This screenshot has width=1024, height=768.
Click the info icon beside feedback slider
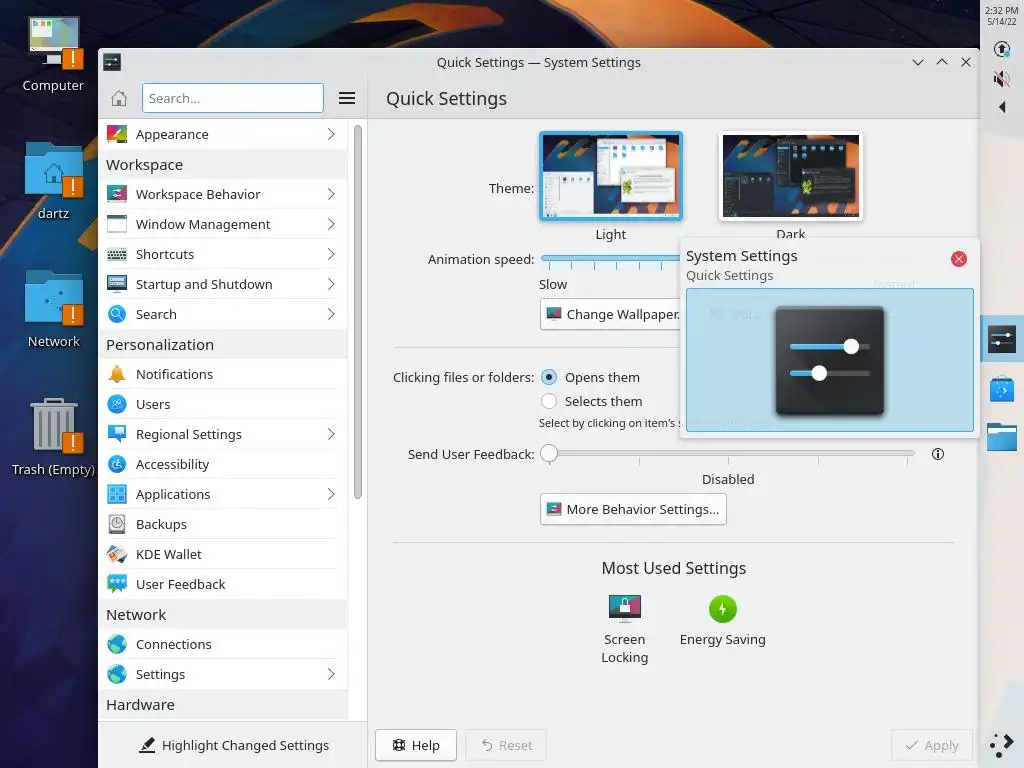pos(938,454)
